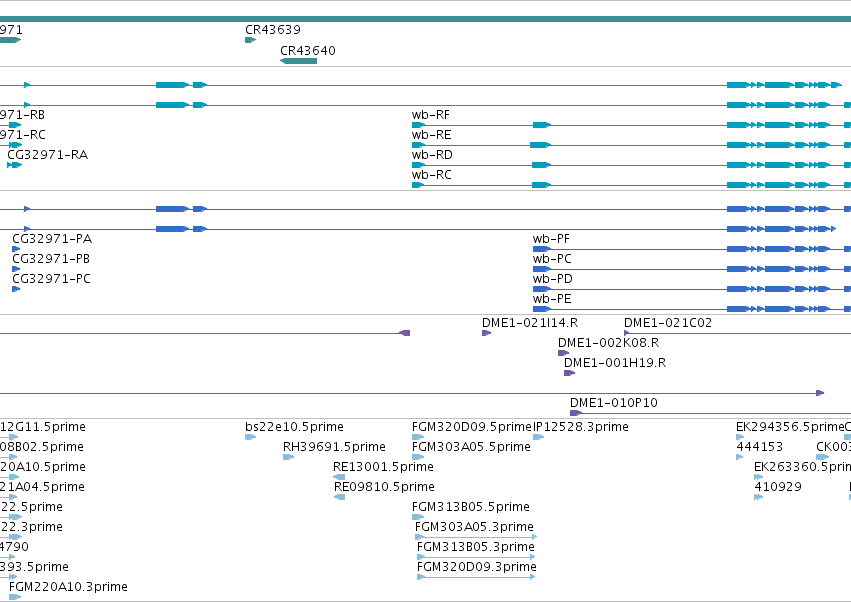This screenshot has height=602, width=851.
Task: Open the wb-PD protein label
Action: (x=552, y=279)
